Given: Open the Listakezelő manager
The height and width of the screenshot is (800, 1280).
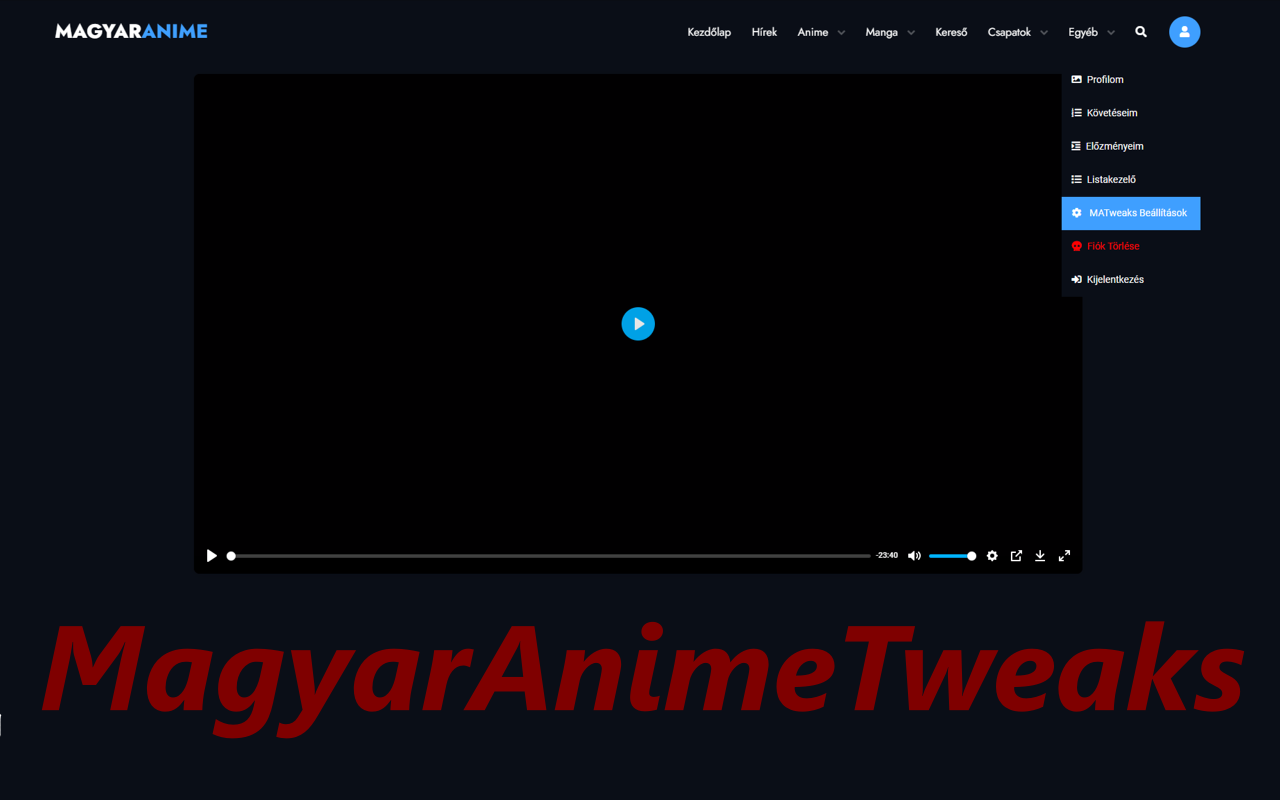Looking at the screenshot, I should click(x=1110, y=179).
